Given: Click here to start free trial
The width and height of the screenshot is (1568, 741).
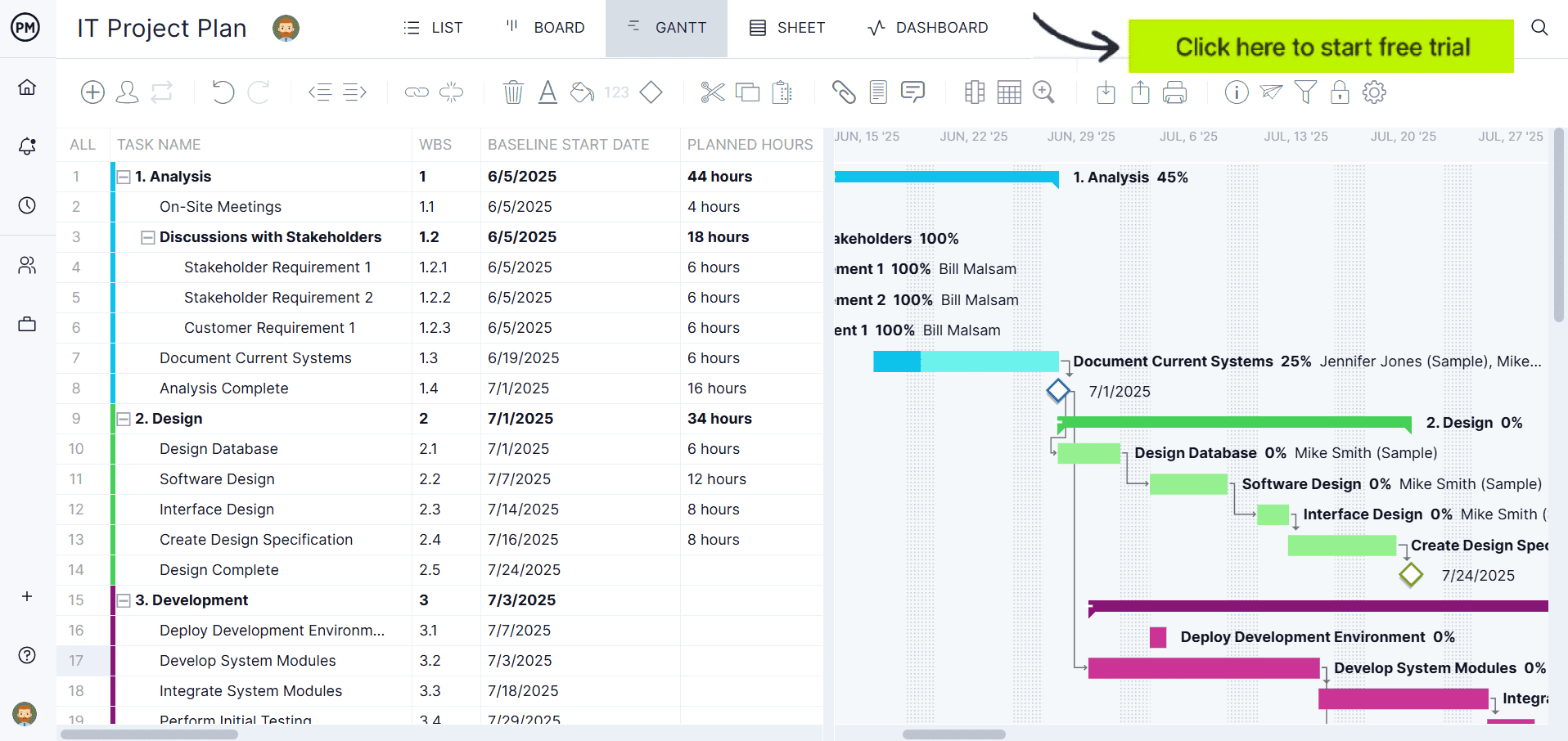Looking at the screenshot, I should (x=1320, y=46).
